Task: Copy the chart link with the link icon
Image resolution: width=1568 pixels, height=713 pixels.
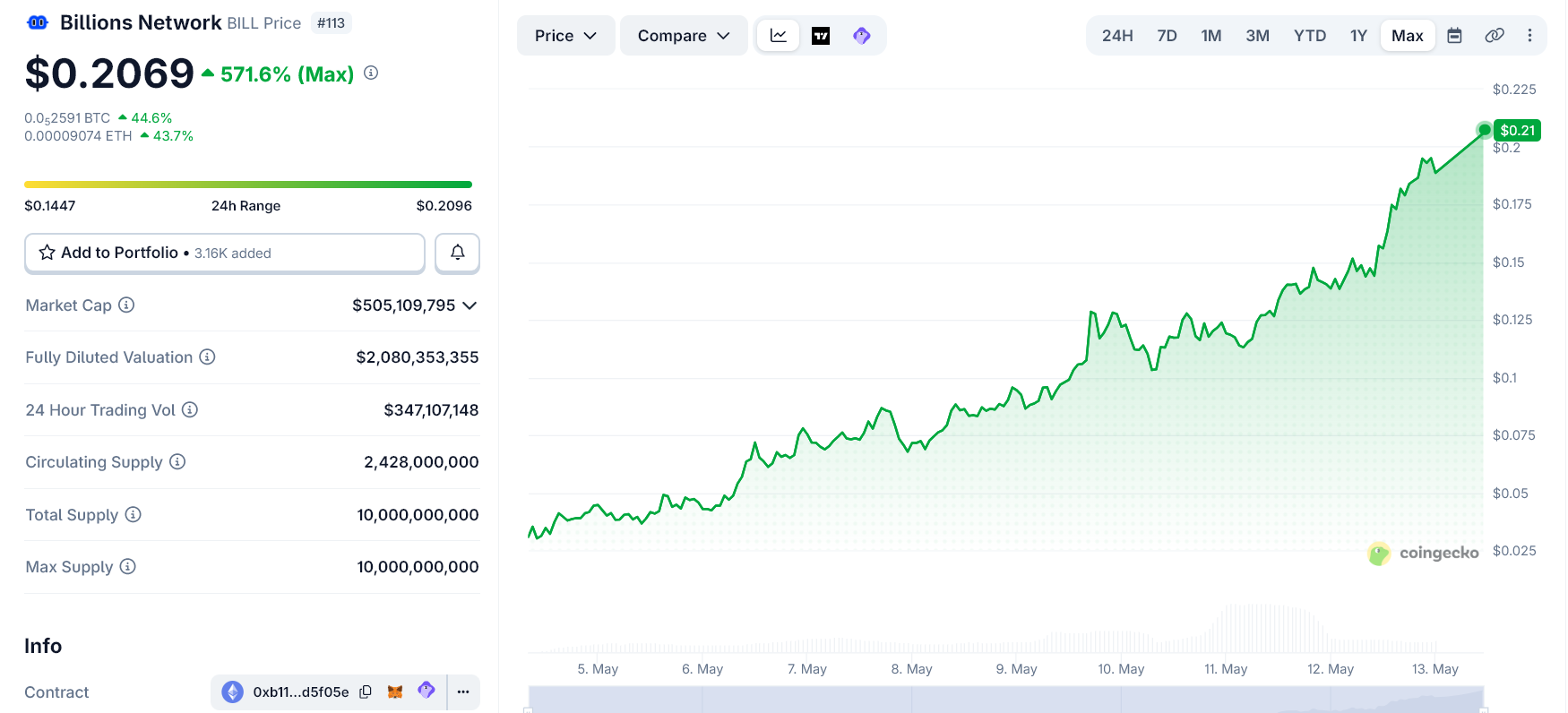Action: [x=1495, y=36]
